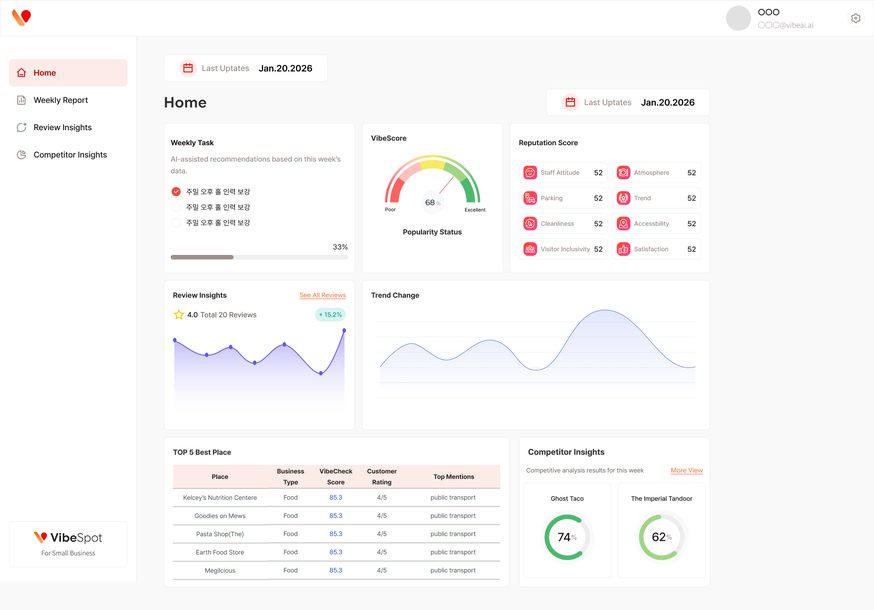This screenshot has height=610, width=874.
Task: Click the 4/5 rating in Goodies on Mews row
Action: point(382,516)
